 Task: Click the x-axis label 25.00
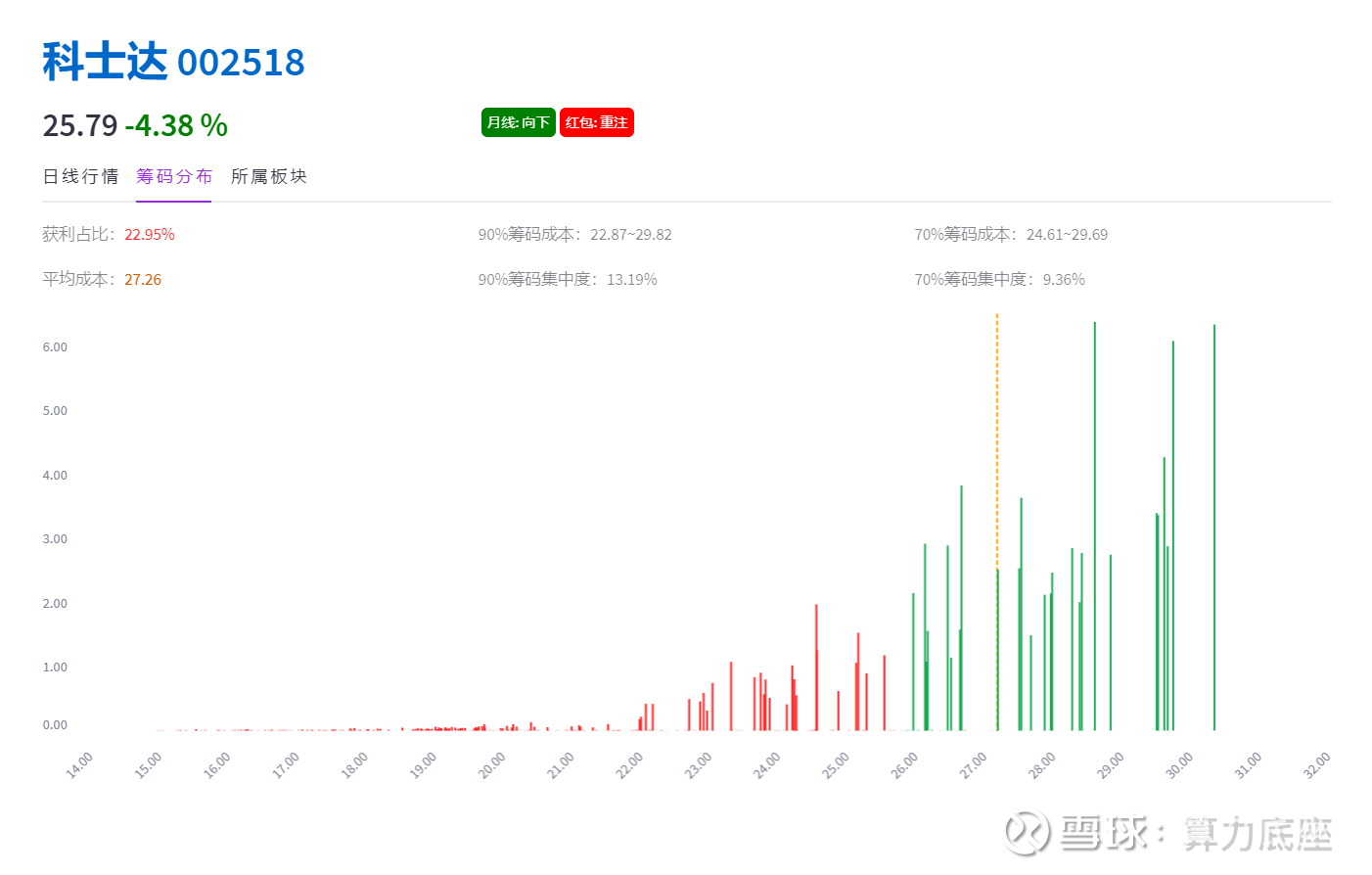click(836, 765)
